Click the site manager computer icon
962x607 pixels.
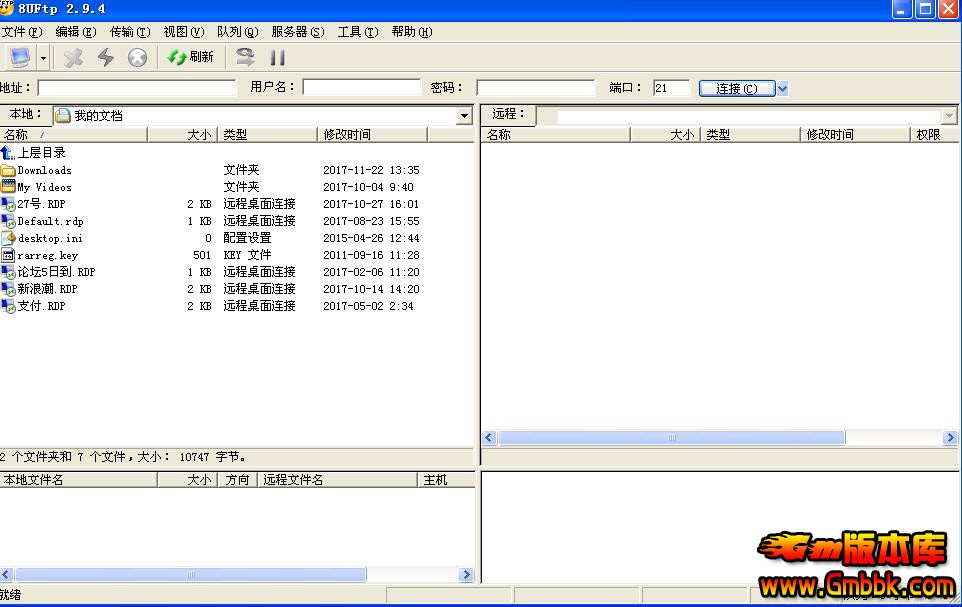(x=18, y=57)
